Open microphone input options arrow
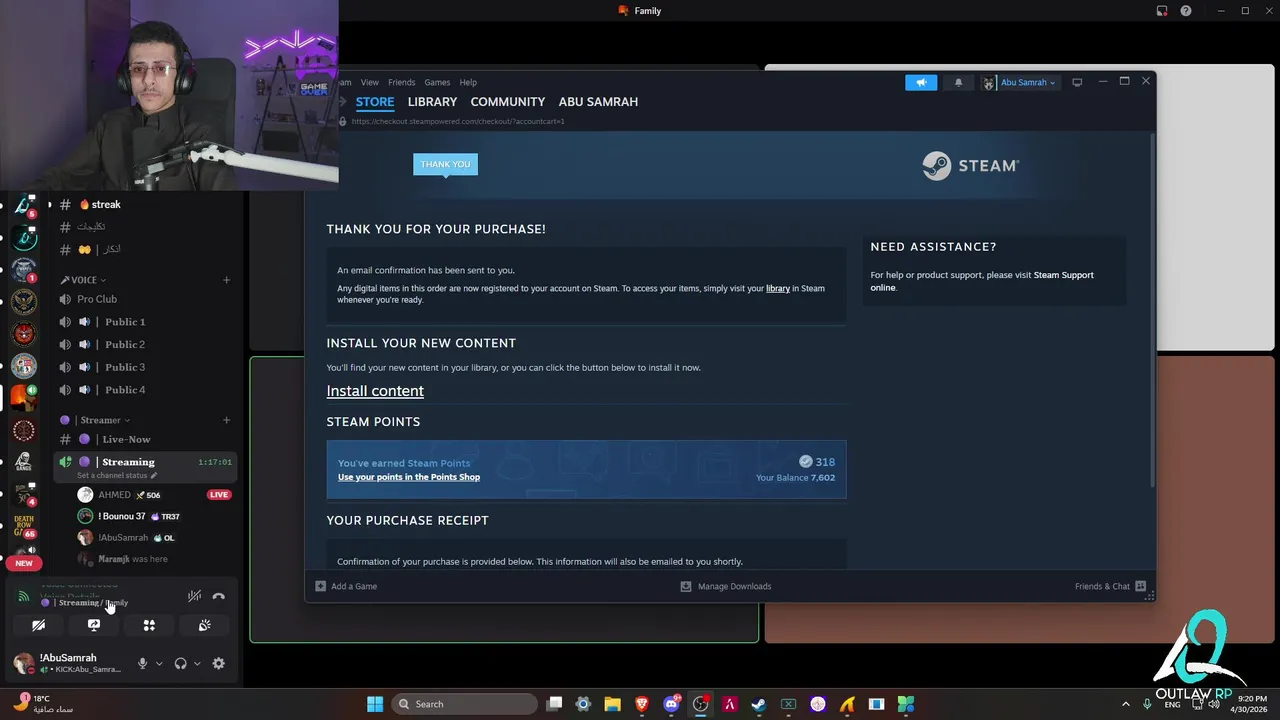 tap(158, 664)
